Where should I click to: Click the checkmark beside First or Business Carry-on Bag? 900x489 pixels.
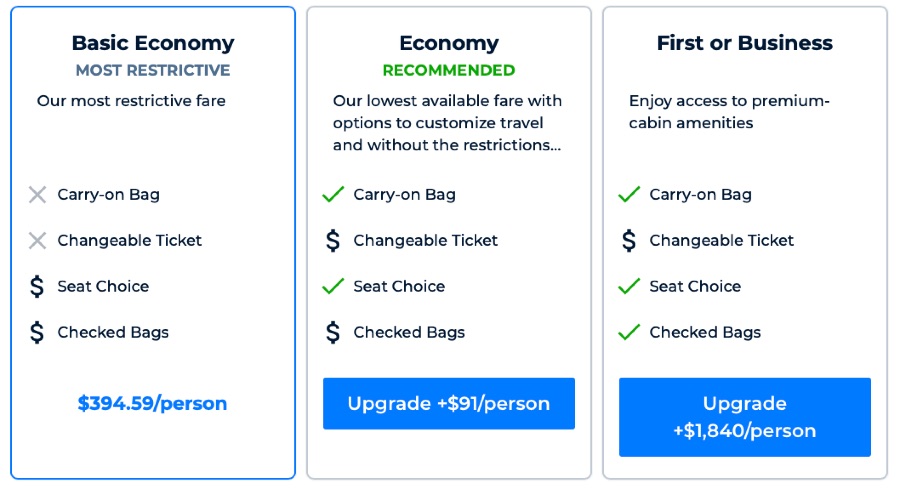click(x=629, y=195)
